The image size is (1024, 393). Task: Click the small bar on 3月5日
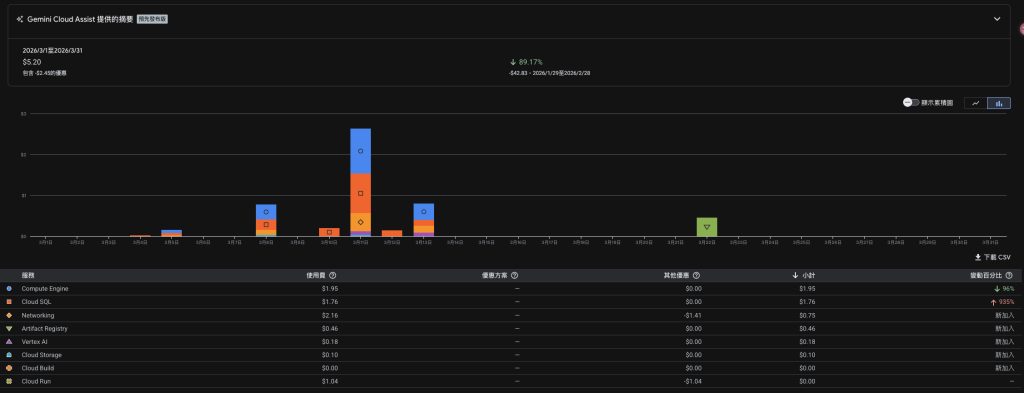tap(171, 233)
